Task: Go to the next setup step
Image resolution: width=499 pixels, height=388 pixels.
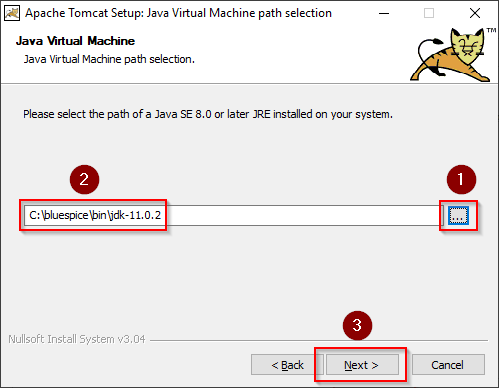Action: [362, 365]
